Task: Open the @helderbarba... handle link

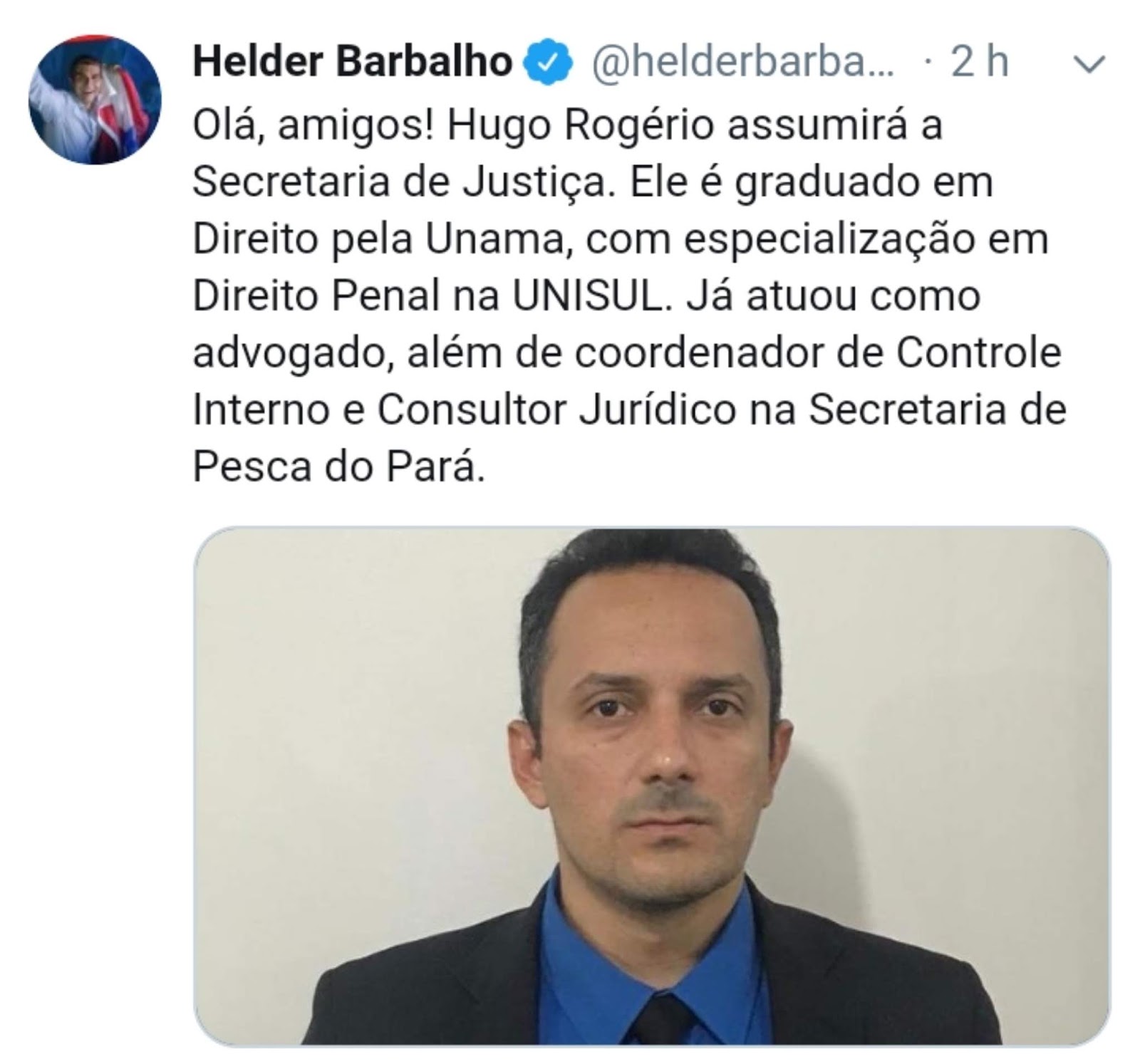Action: [742, 62]
